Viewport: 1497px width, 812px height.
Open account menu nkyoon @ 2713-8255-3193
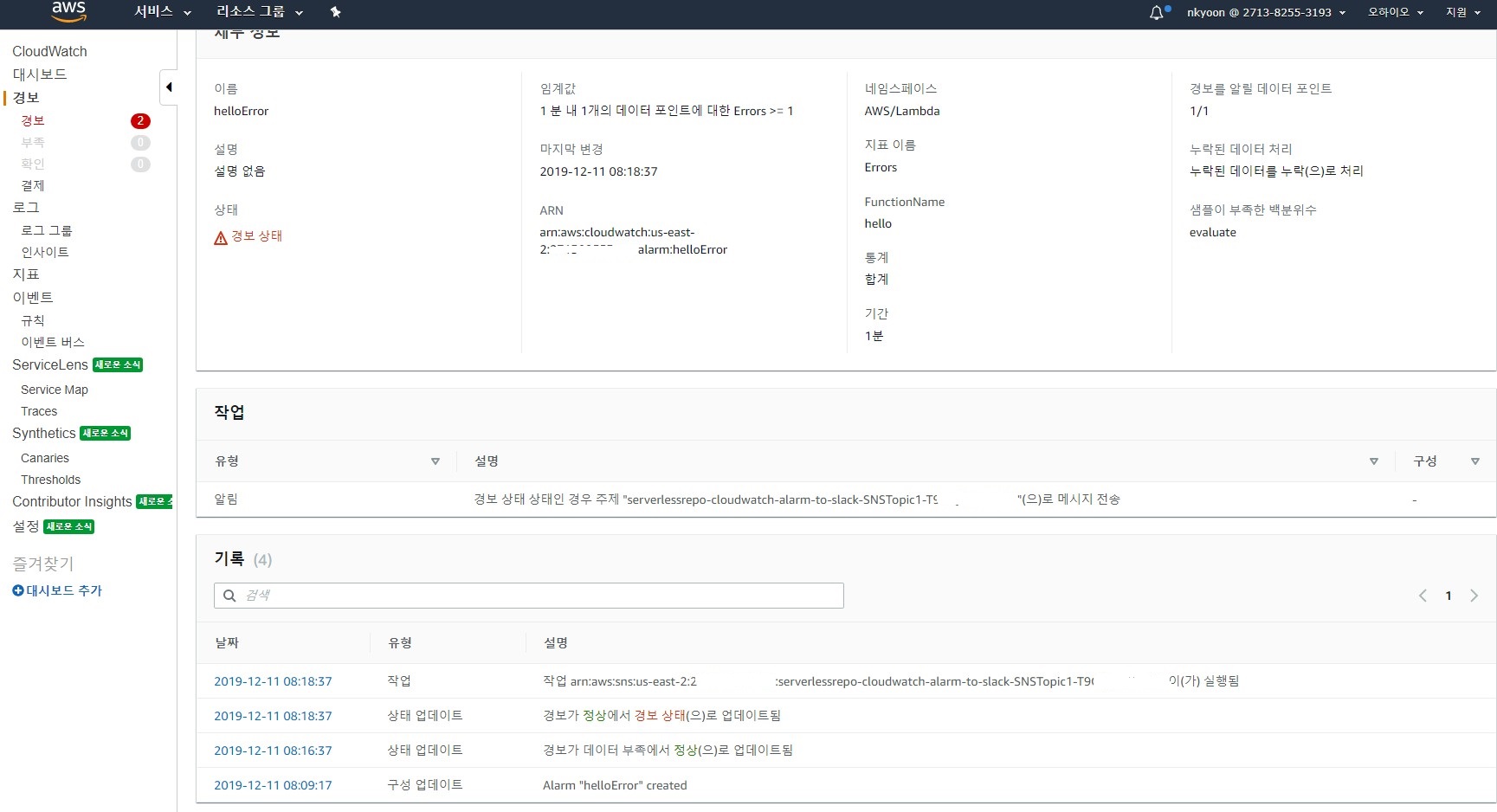click(x=1266, y=12)
